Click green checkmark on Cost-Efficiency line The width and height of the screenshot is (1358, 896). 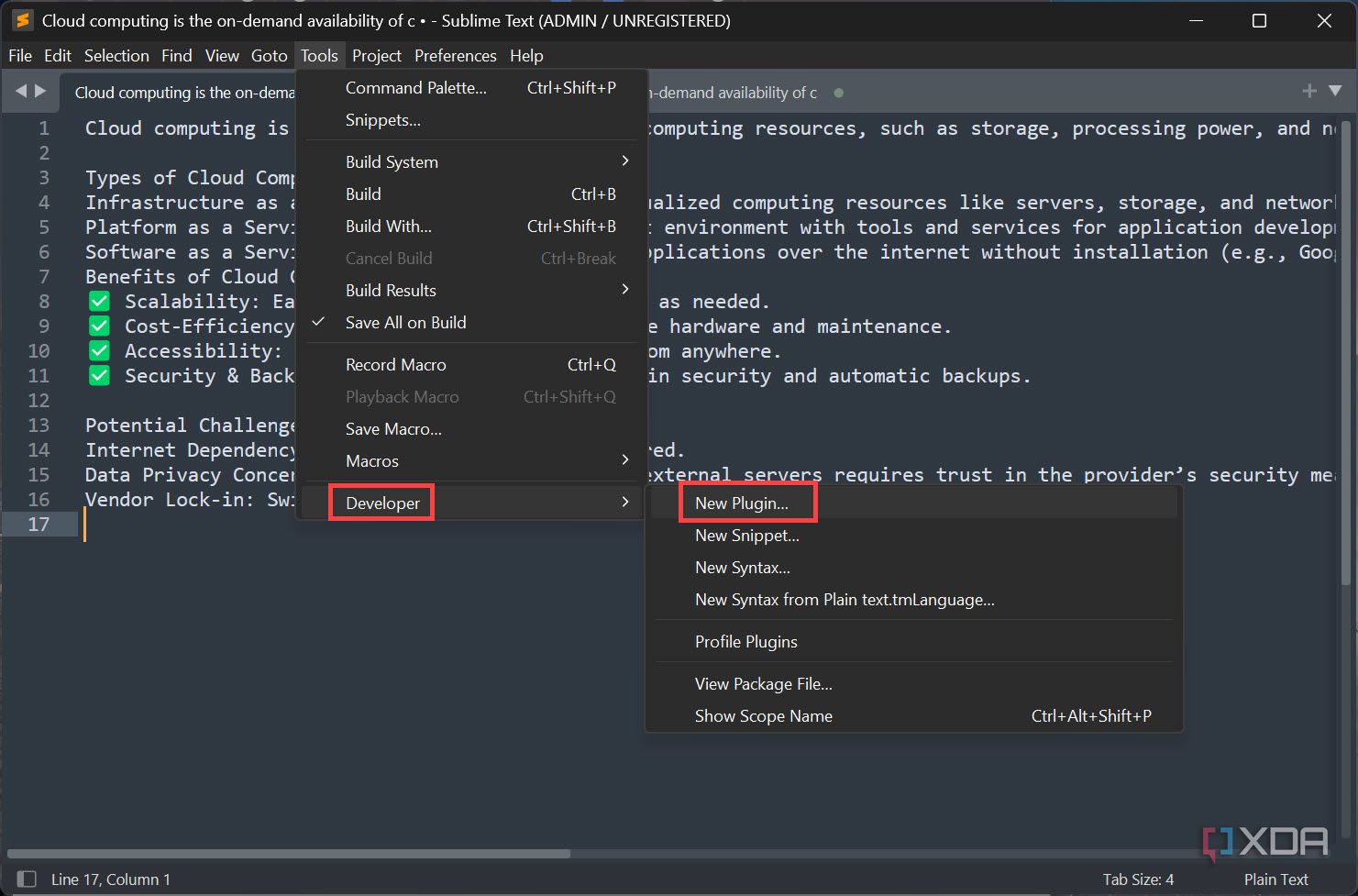click(x=99, y=326)
